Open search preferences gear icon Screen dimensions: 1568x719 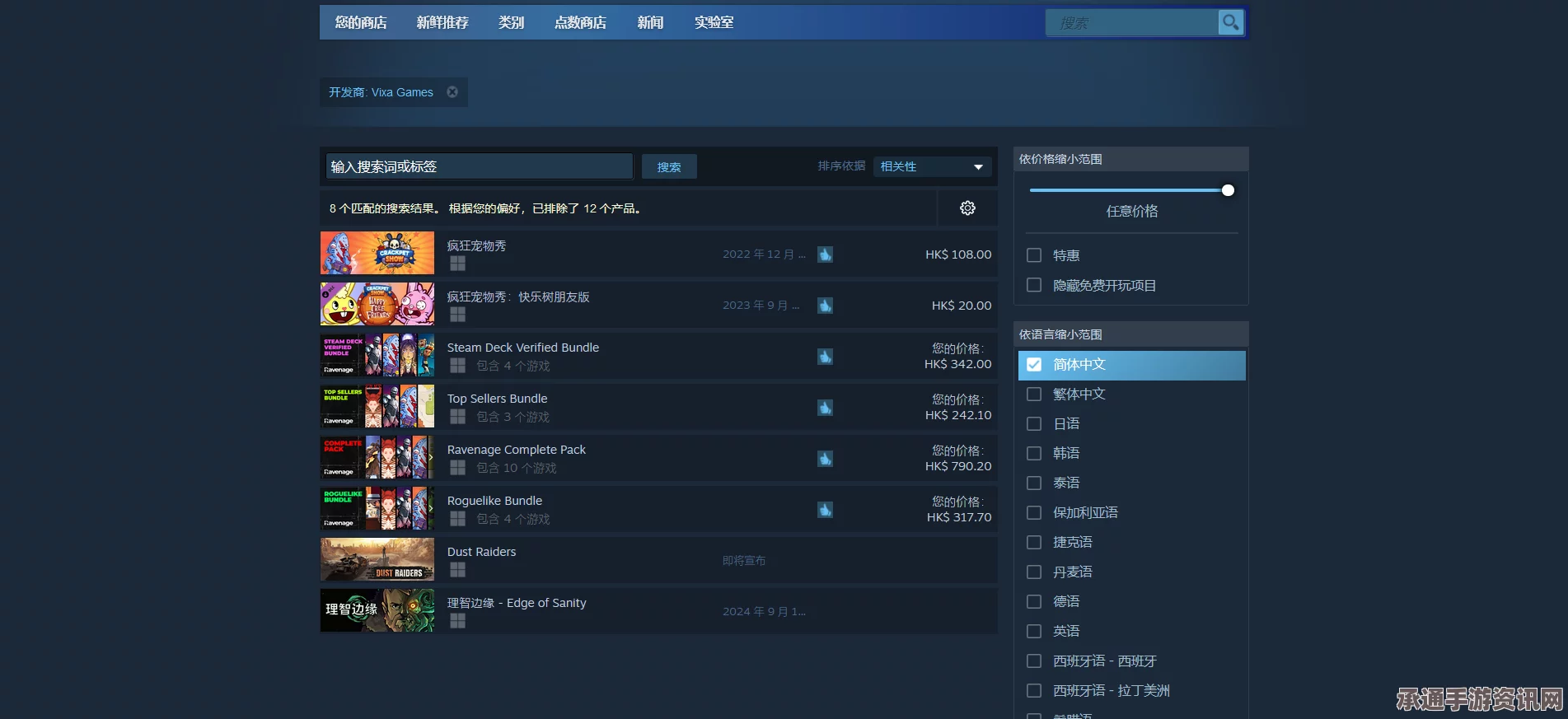pyautogui.click(x=967, y=208)
